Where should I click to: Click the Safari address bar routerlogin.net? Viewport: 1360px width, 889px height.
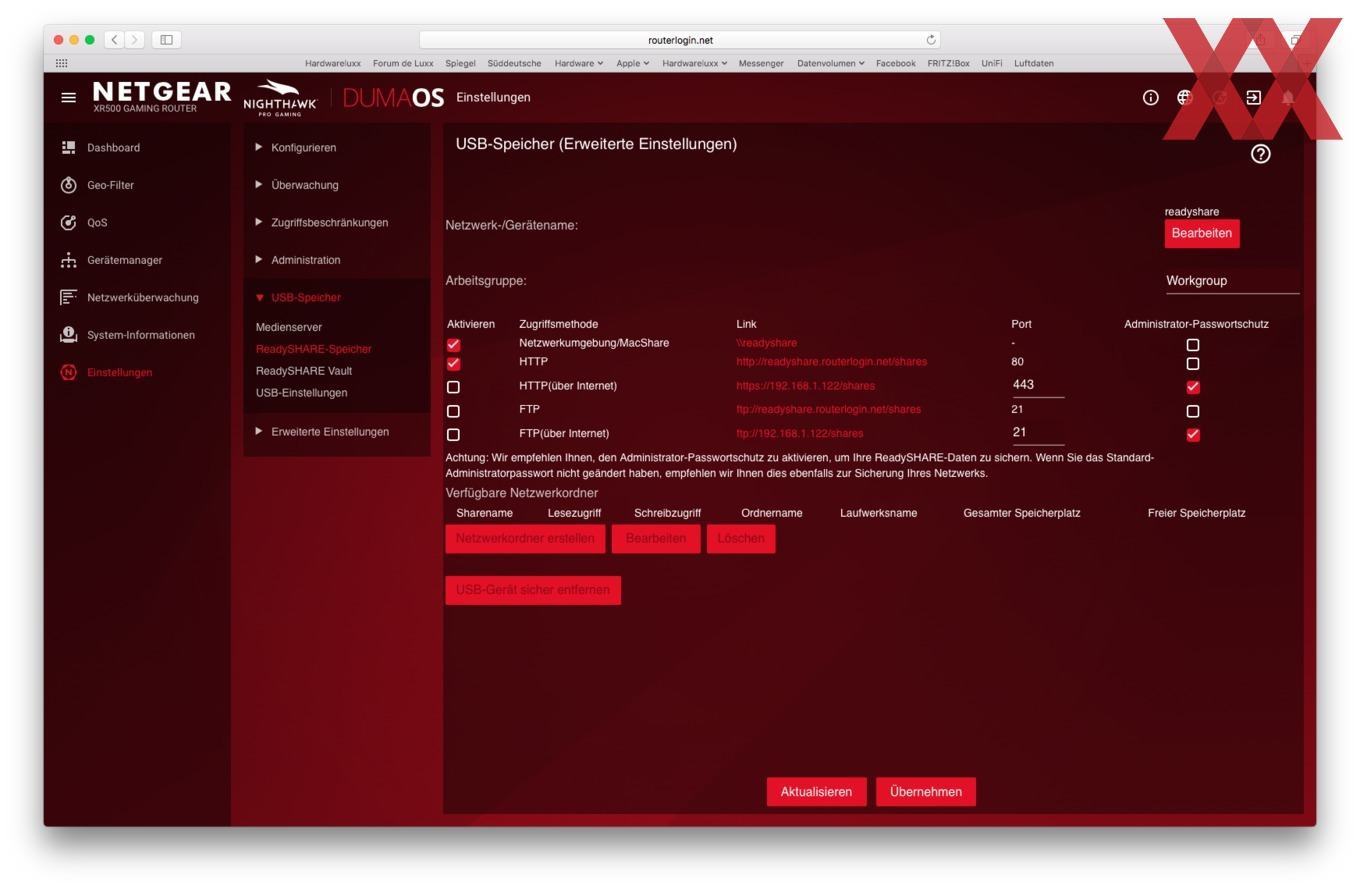click(680, 40)
